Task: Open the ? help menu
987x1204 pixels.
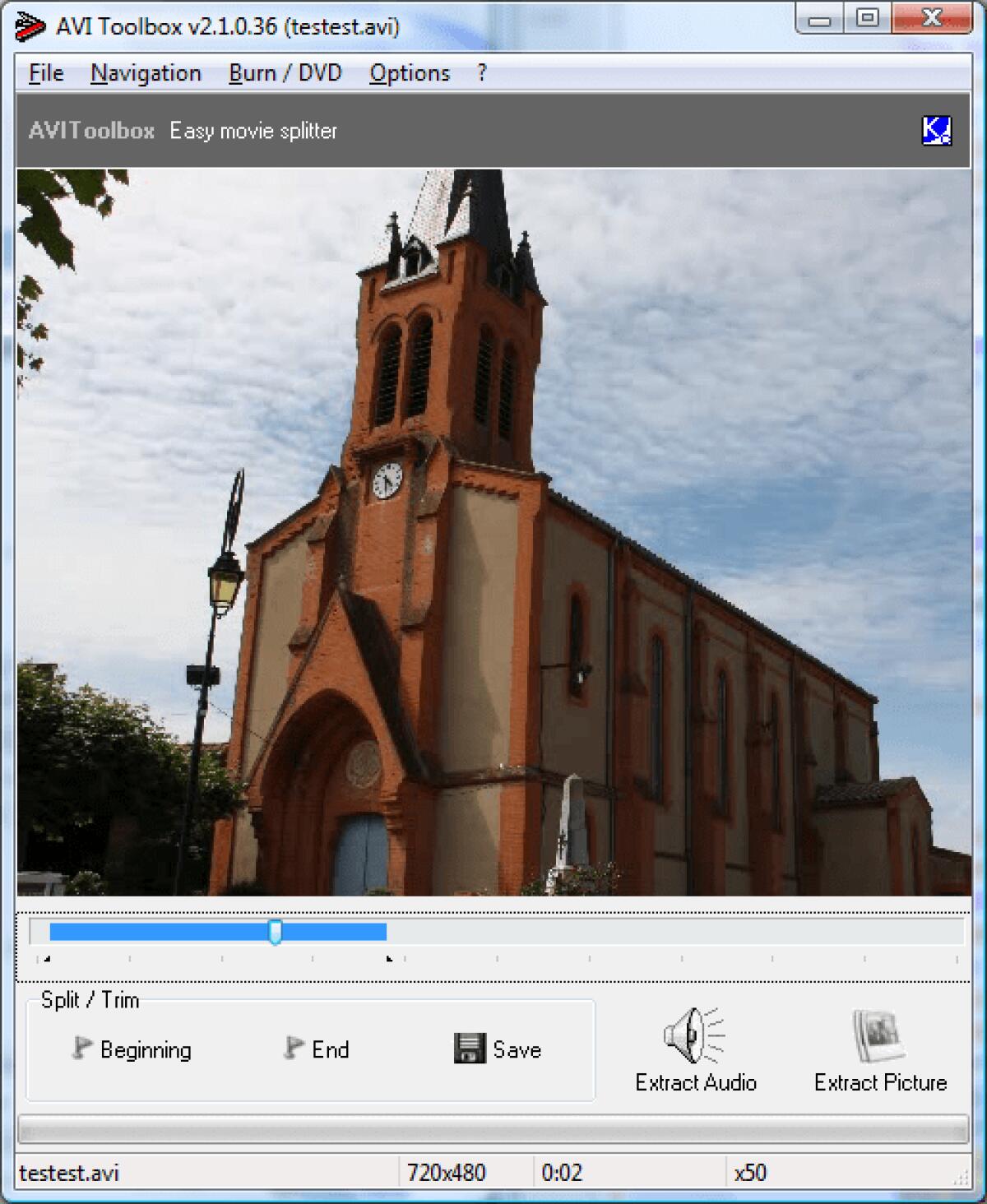Action: [480, 72]
